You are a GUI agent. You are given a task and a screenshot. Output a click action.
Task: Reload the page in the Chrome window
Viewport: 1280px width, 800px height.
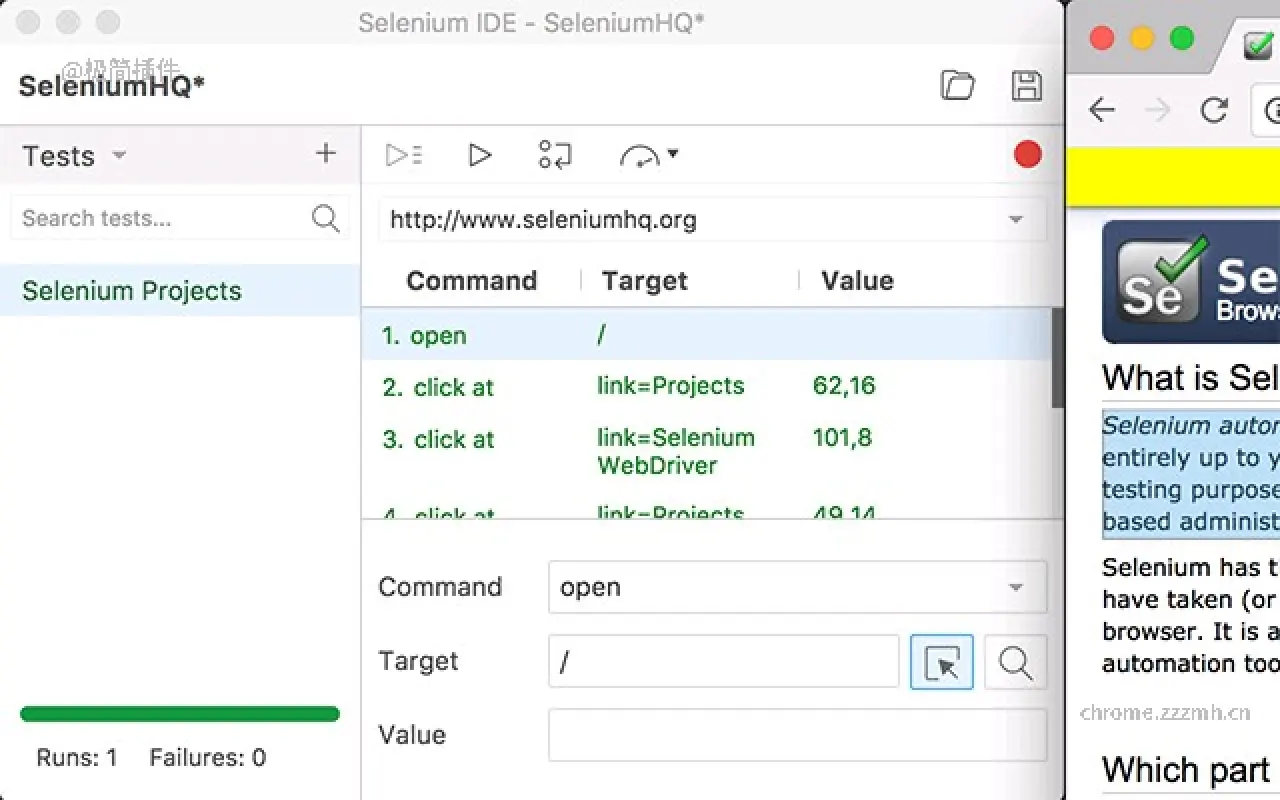[1213, 110]
